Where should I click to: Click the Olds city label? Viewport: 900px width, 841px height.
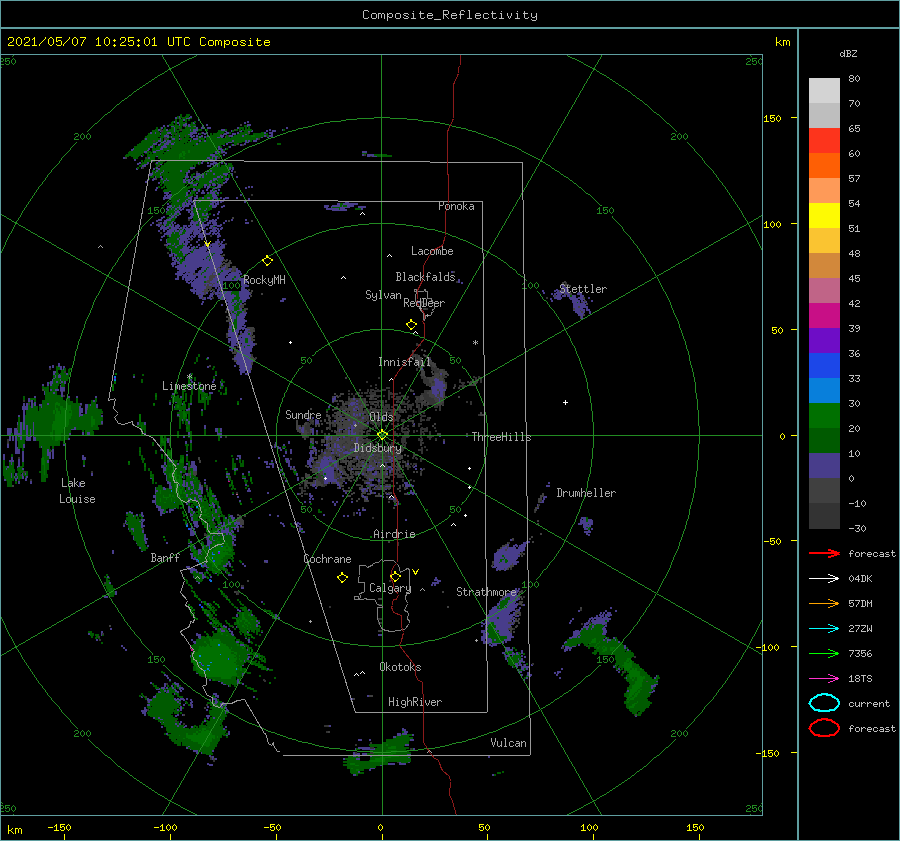tap(381, 417)
